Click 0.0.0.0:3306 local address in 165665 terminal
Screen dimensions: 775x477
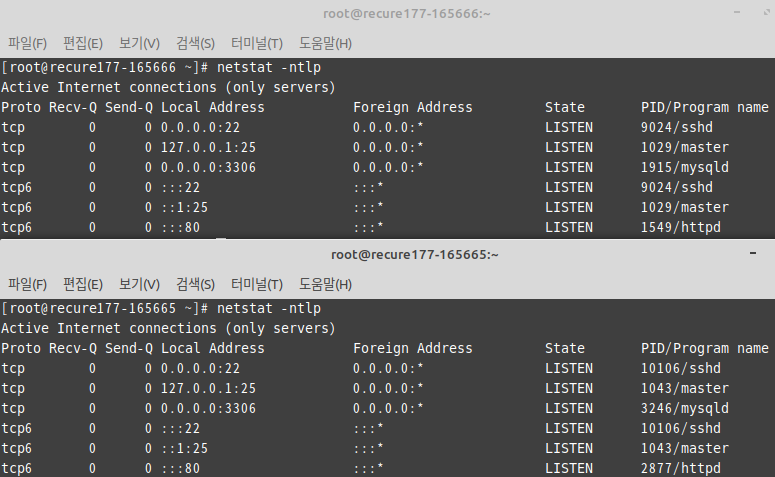coord(209,408)
